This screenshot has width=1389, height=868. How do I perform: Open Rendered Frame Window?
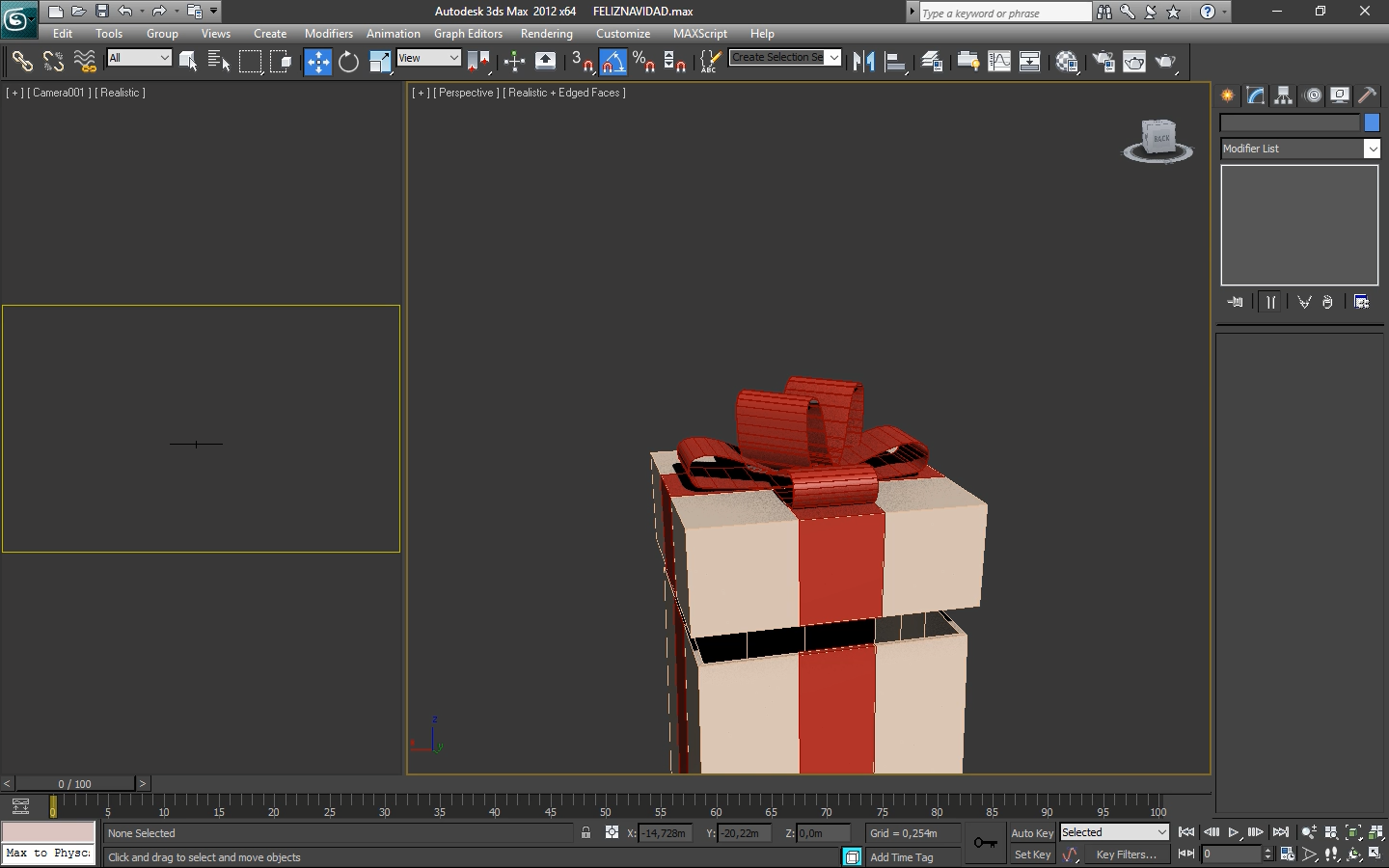click(1134, 62)
